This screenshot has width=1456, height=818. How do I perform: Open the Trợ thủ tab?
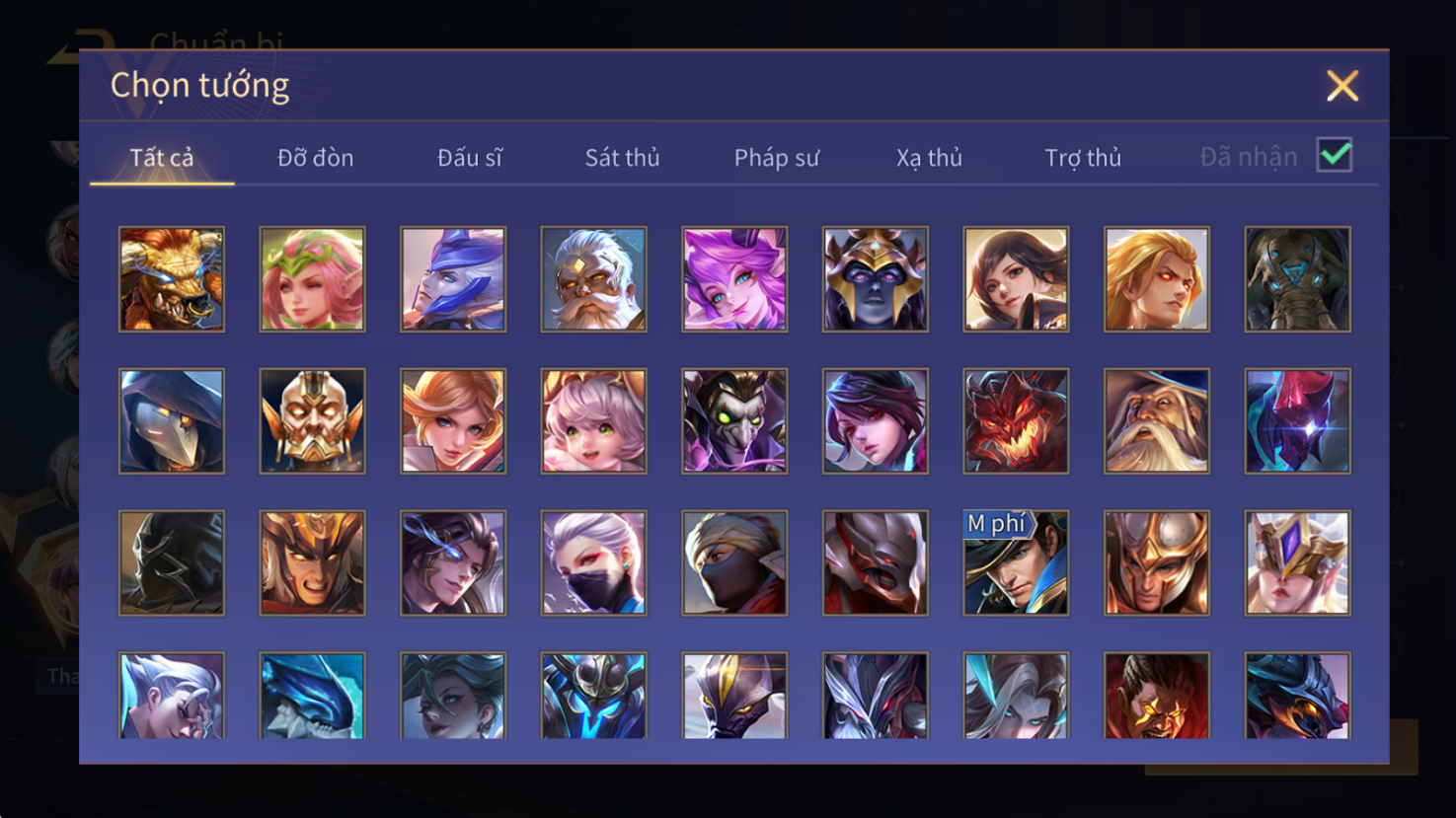point(1083,158)
